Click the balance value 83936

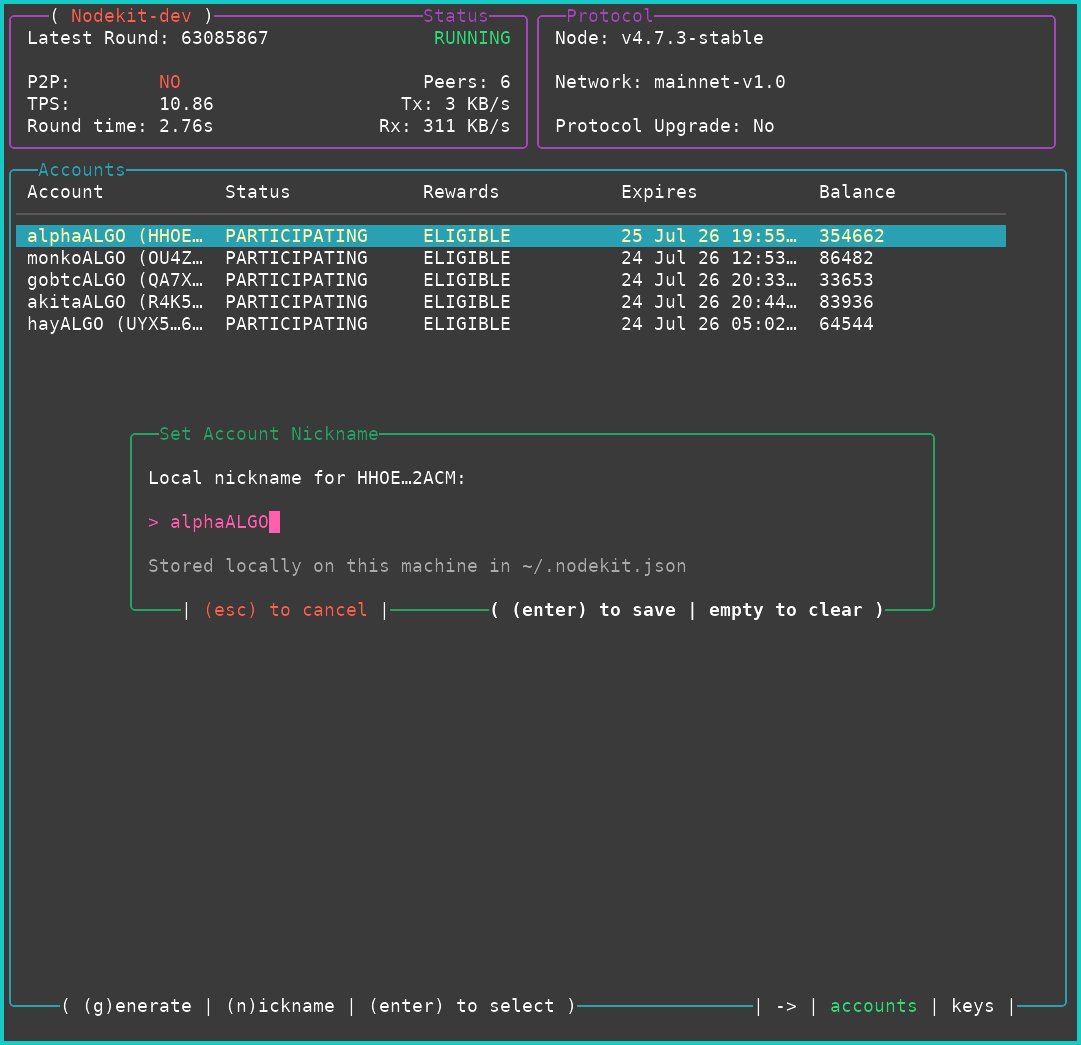click(846, 302)
